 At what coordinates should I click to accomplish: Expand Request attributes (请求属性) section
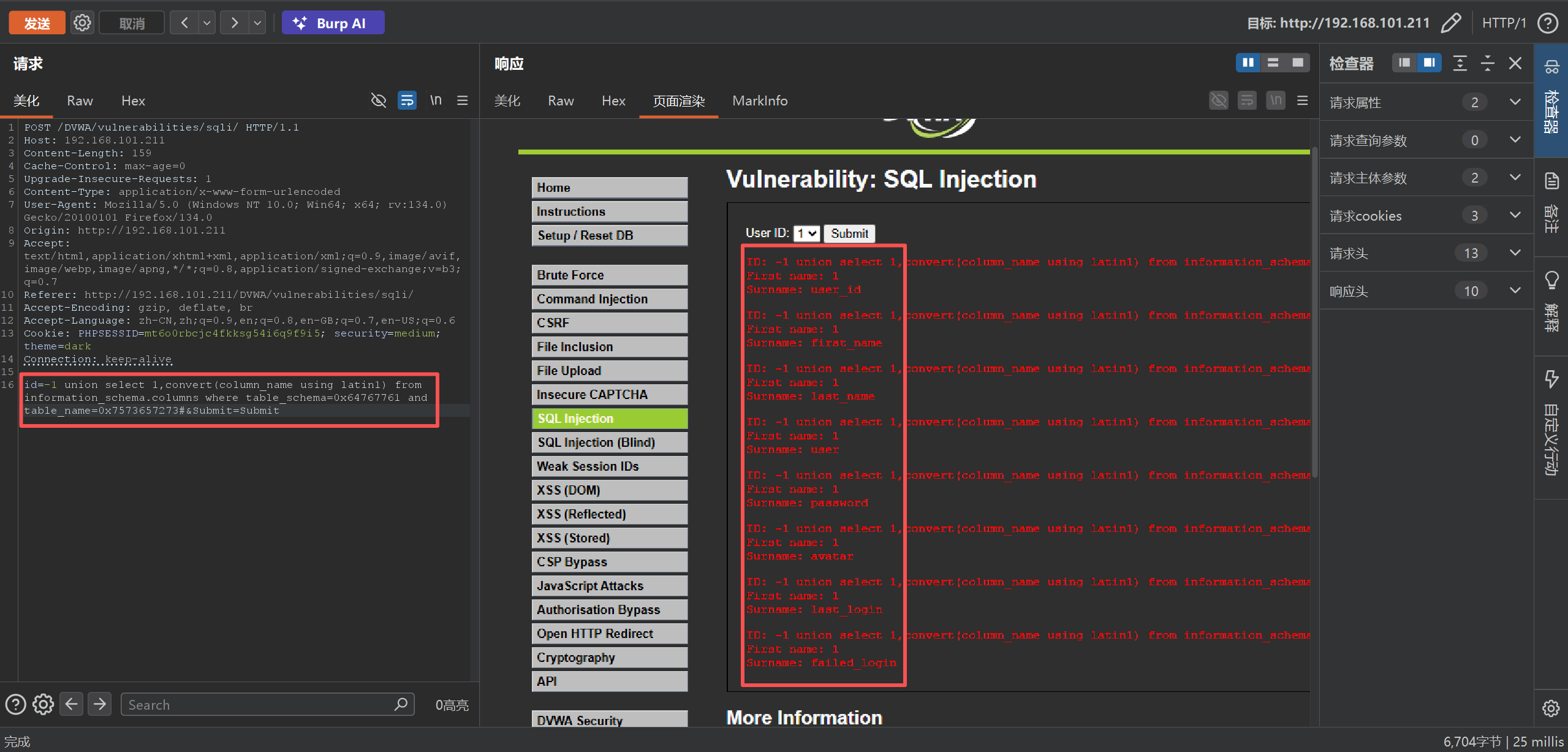[1426, 102]
